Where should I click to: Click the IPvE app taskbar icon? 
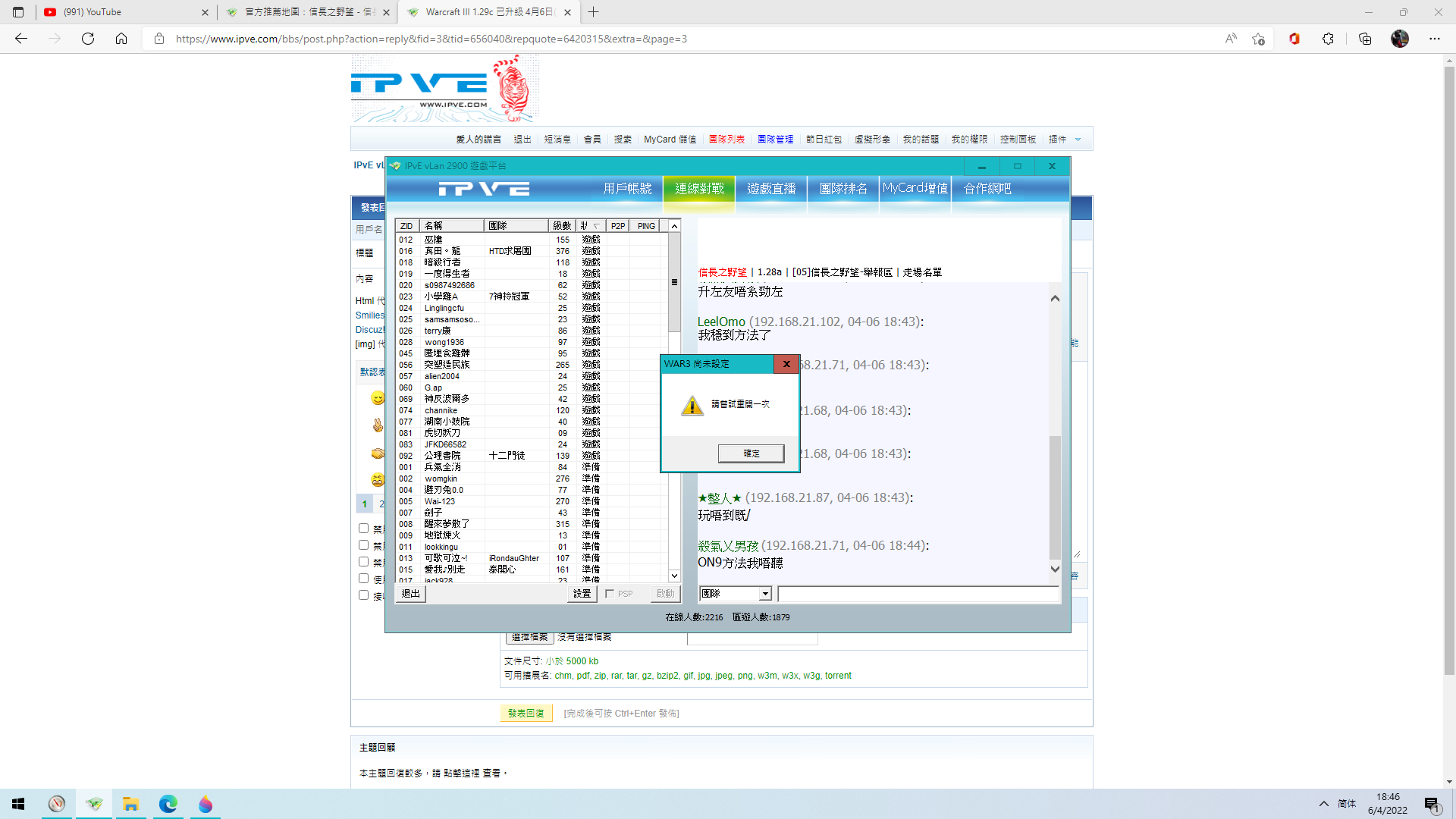click(x=94, y=804)
